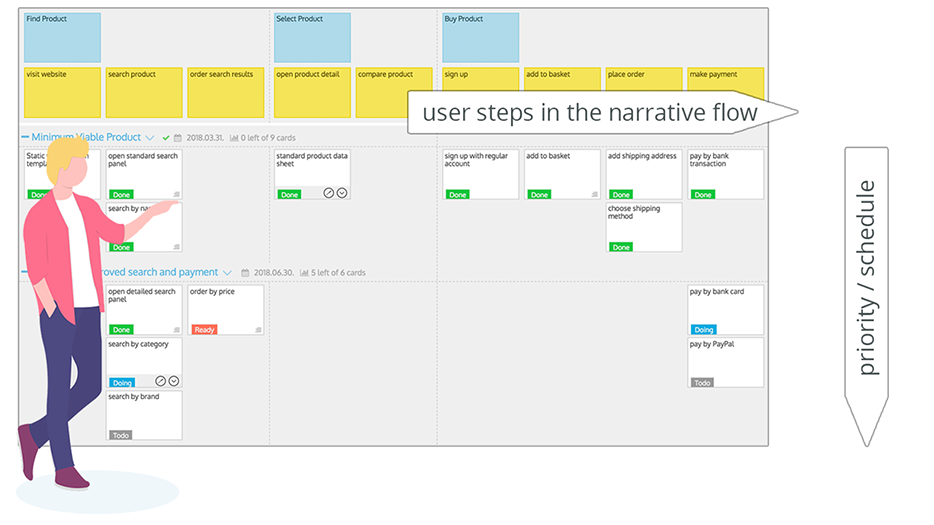Open the circled chevron on search by category card
This screenshot has width=934, height=525.
[x=174, y=381]
